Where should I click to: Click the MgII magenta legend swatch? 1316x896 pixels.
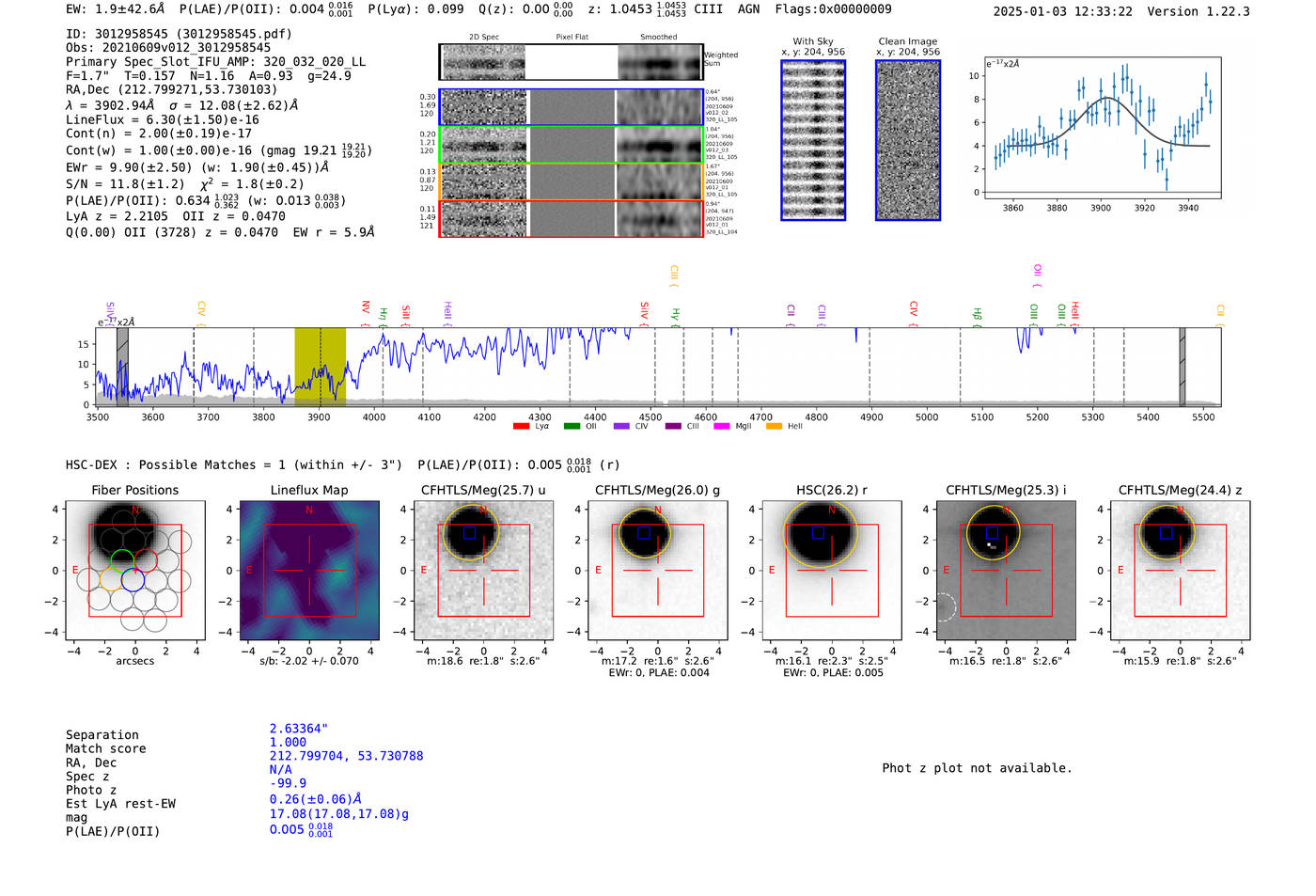tap(722, 427)
